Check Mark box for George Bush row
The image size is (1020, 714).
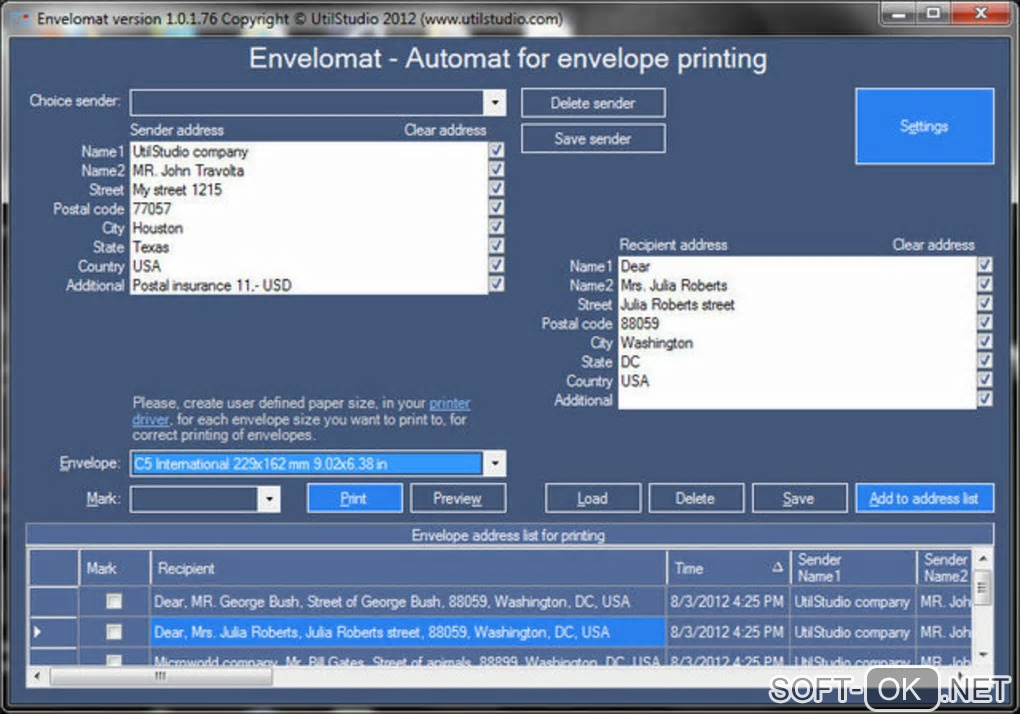(x=114, y=602)
